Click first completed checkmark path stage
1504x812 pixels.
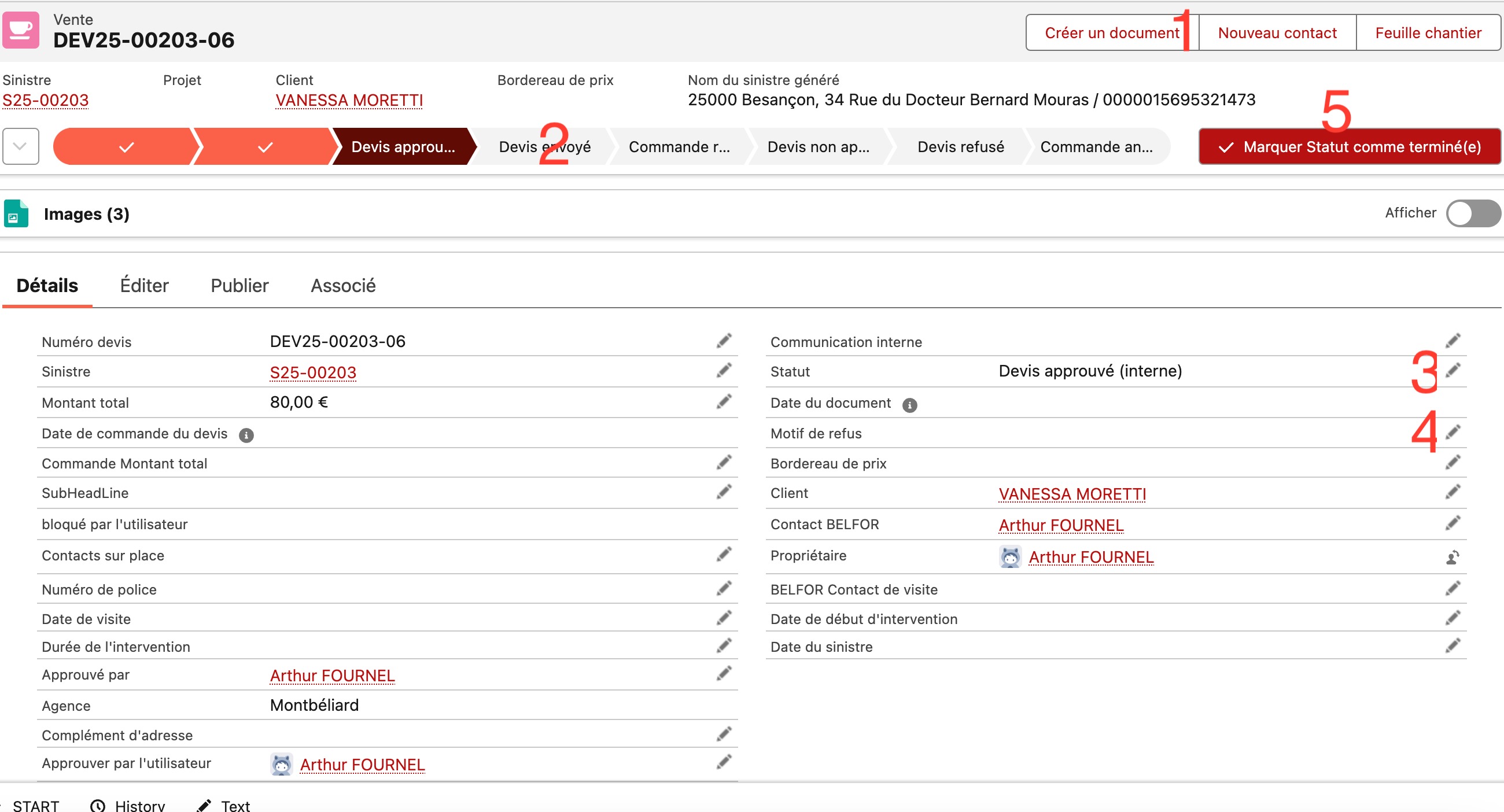click(125, 146)
